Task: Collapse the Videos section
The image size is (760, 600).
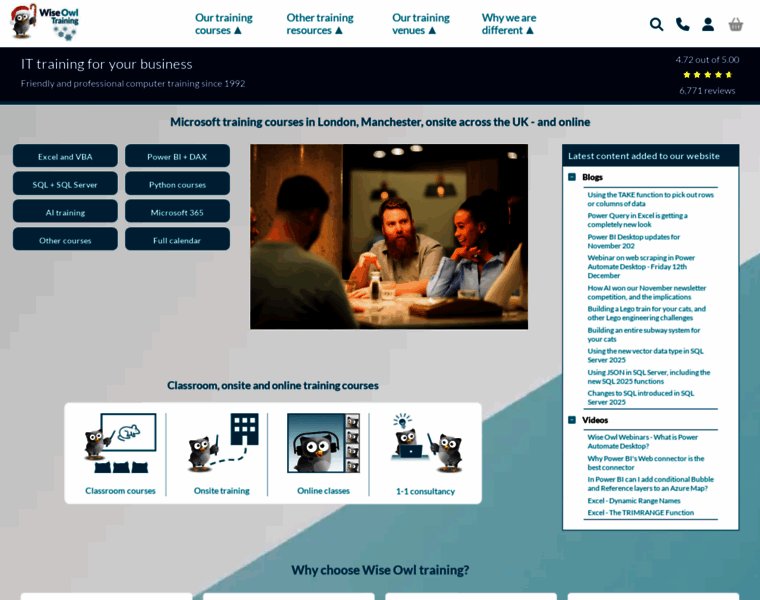Action: (572, 420)
